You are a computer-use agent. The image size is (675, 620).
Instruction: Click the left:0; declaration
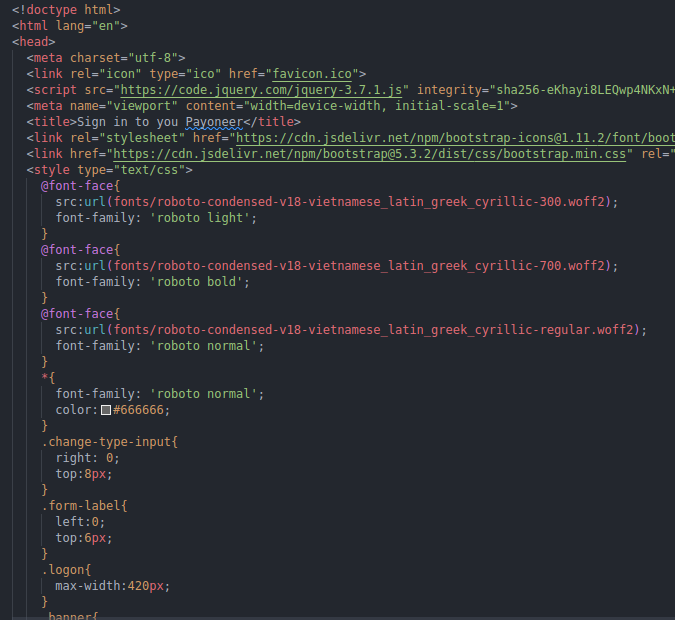tap(81, 522)
